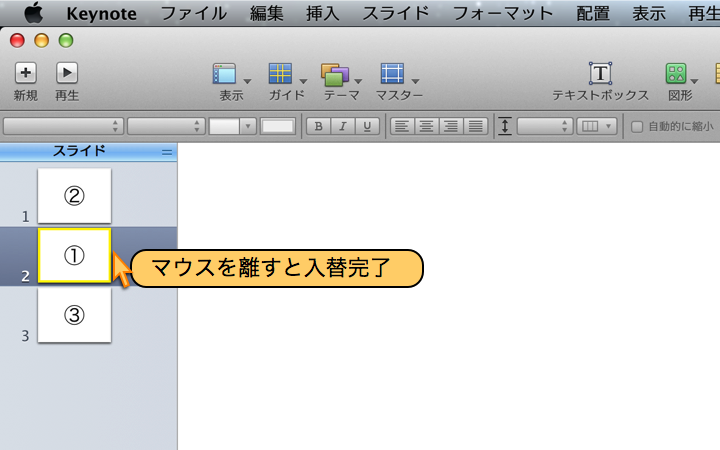Click the ガイド guides toolbar icon
The width and height of the screenshot is (720, 450).
pos(281,73)
